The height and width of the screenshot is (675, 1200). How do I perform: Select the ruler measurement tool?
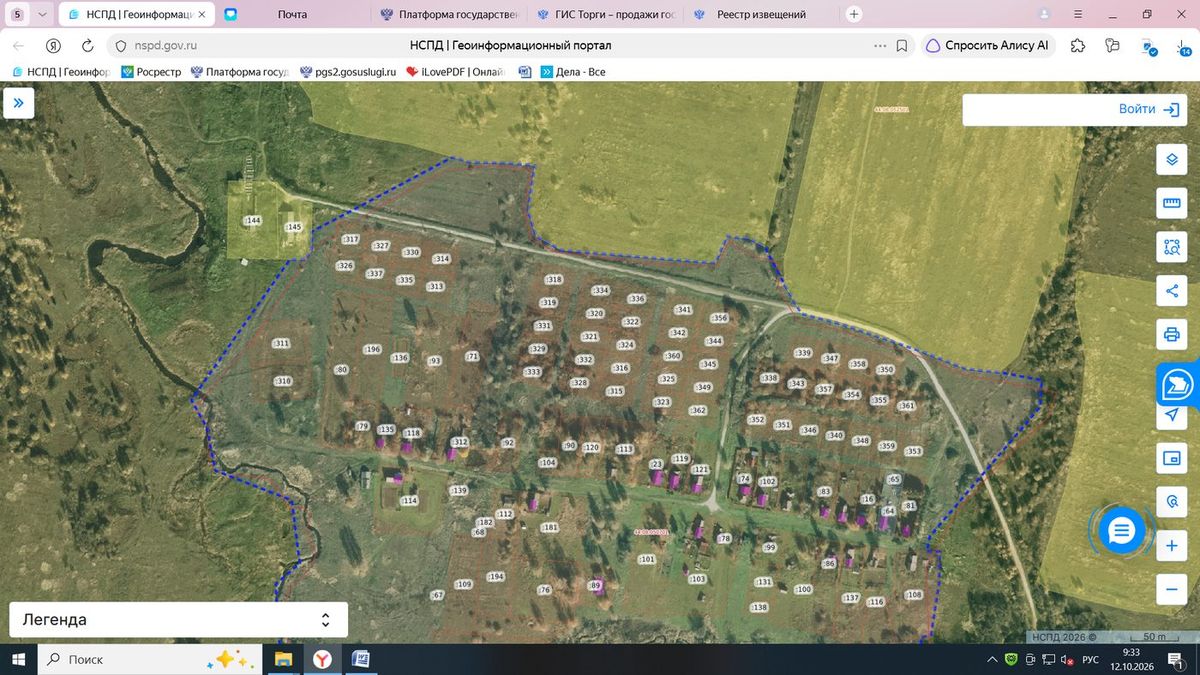click(1171, 203)
